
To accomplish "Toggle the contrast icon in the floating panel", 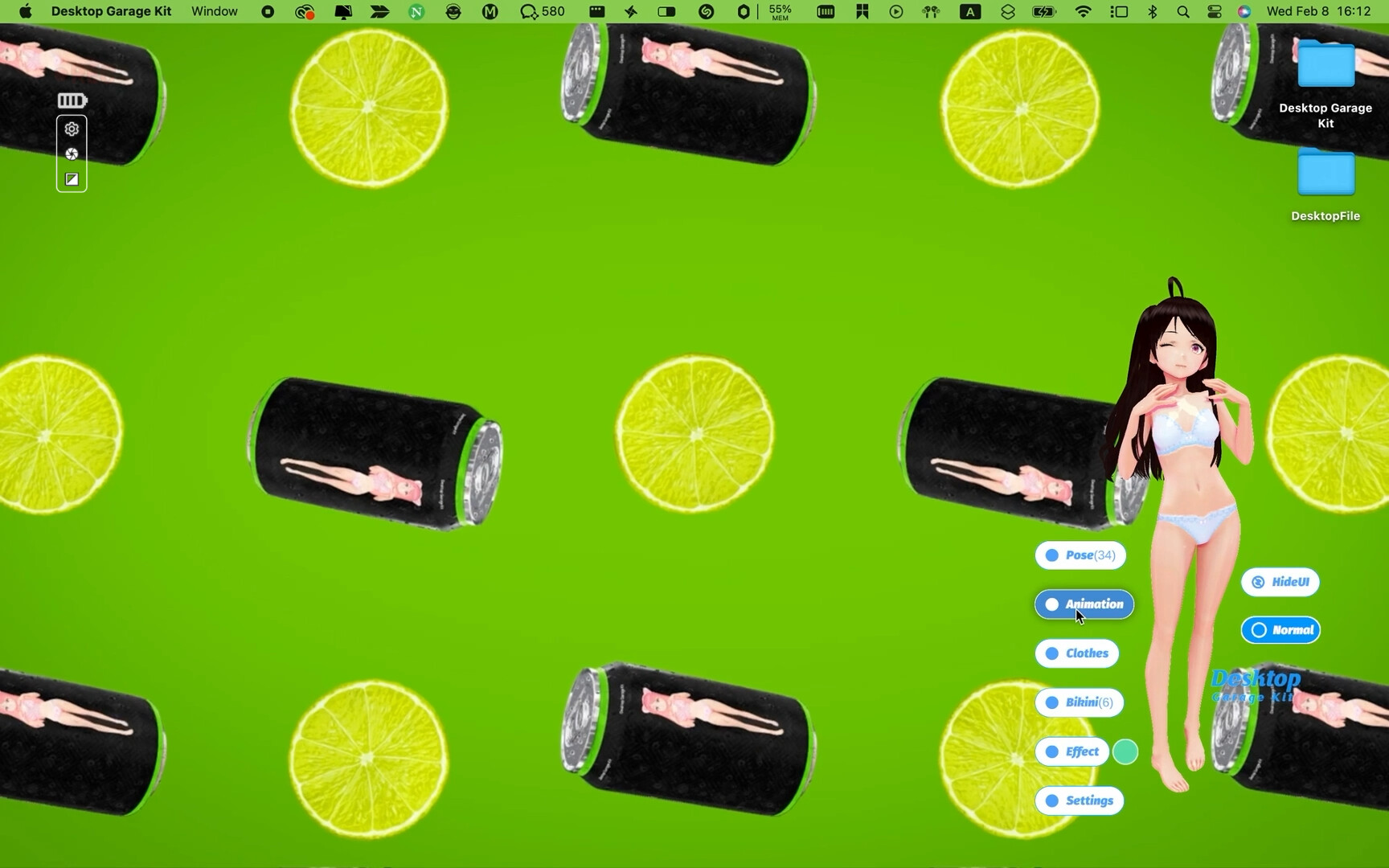I will click(72, 179).
